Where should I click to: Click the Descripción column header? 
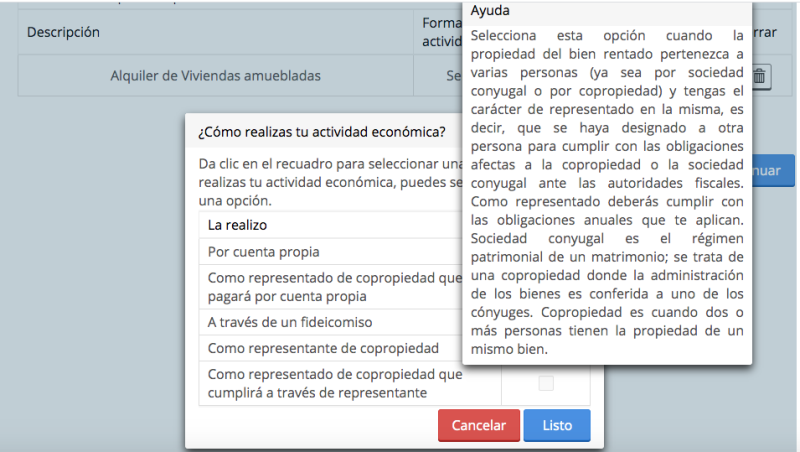coord(63,32)
